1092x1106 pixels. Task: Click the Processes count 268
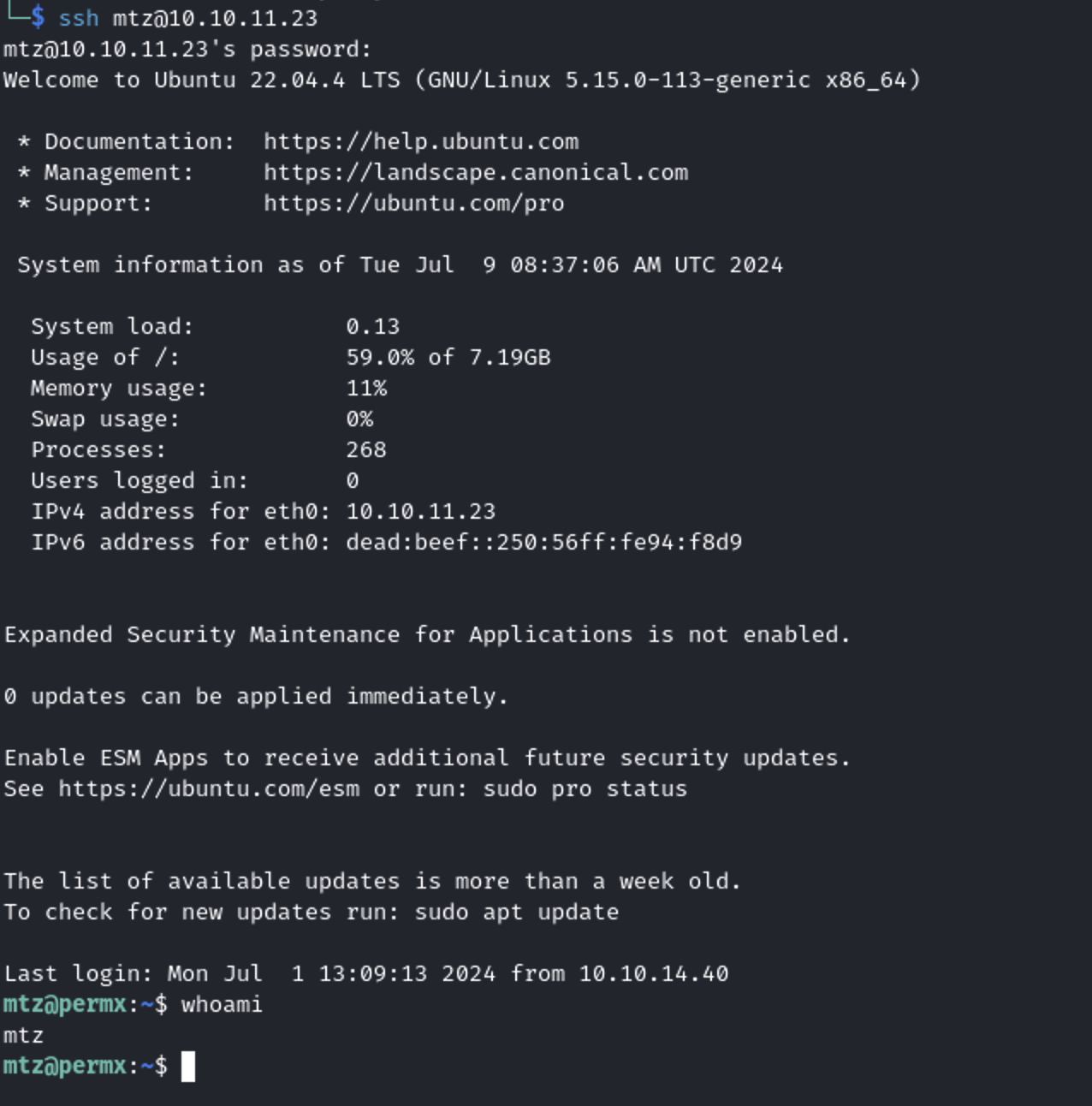point(366,449)
